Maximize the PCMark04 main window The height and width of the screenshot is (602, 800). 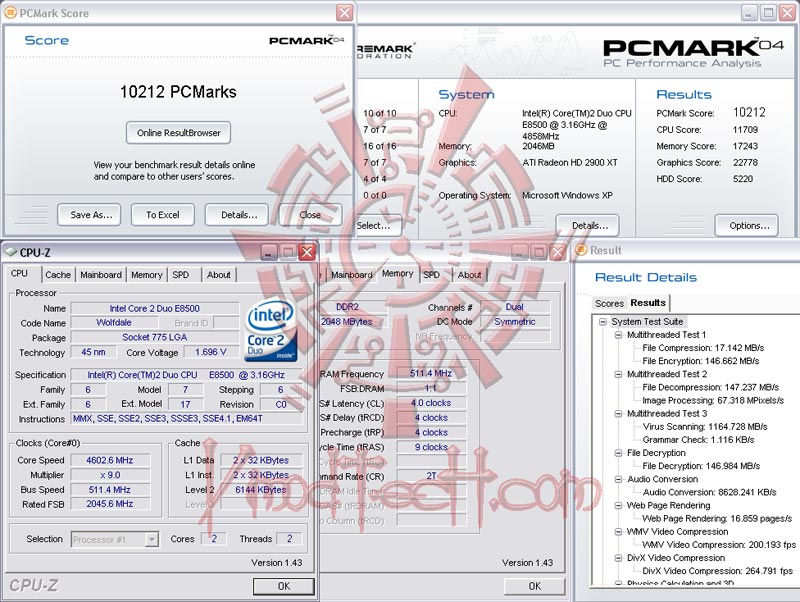coord(768,13)
